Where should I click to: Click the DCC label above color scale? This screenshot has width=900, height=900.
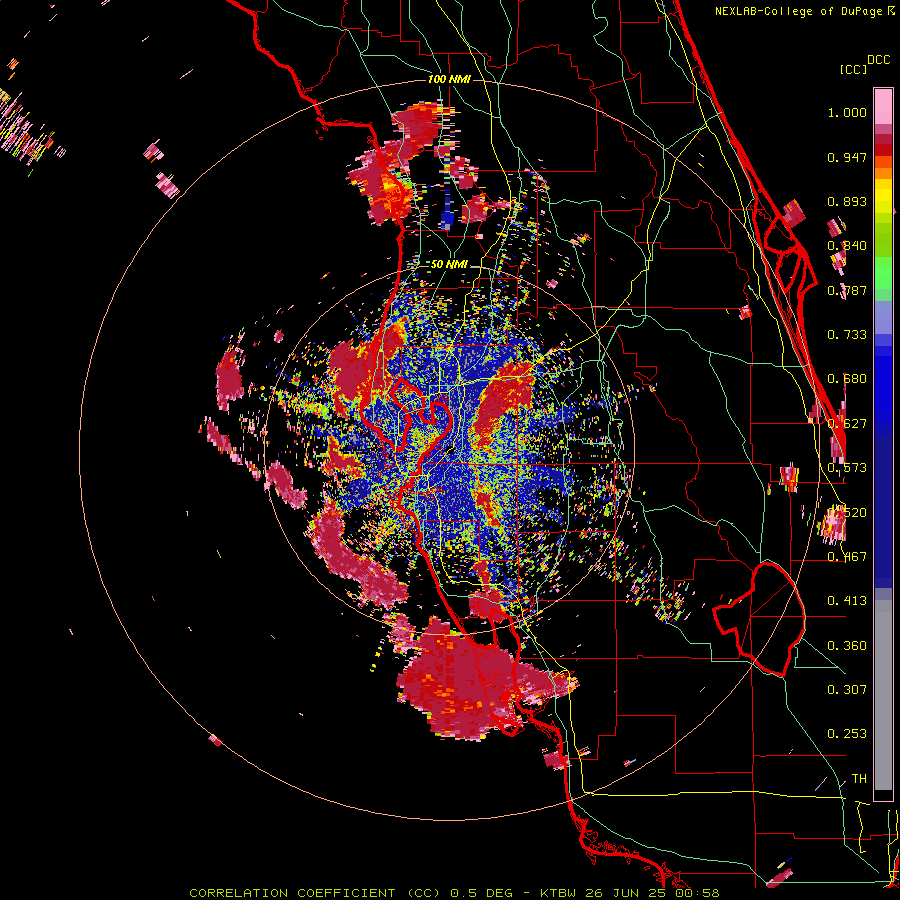click(878, 60)
